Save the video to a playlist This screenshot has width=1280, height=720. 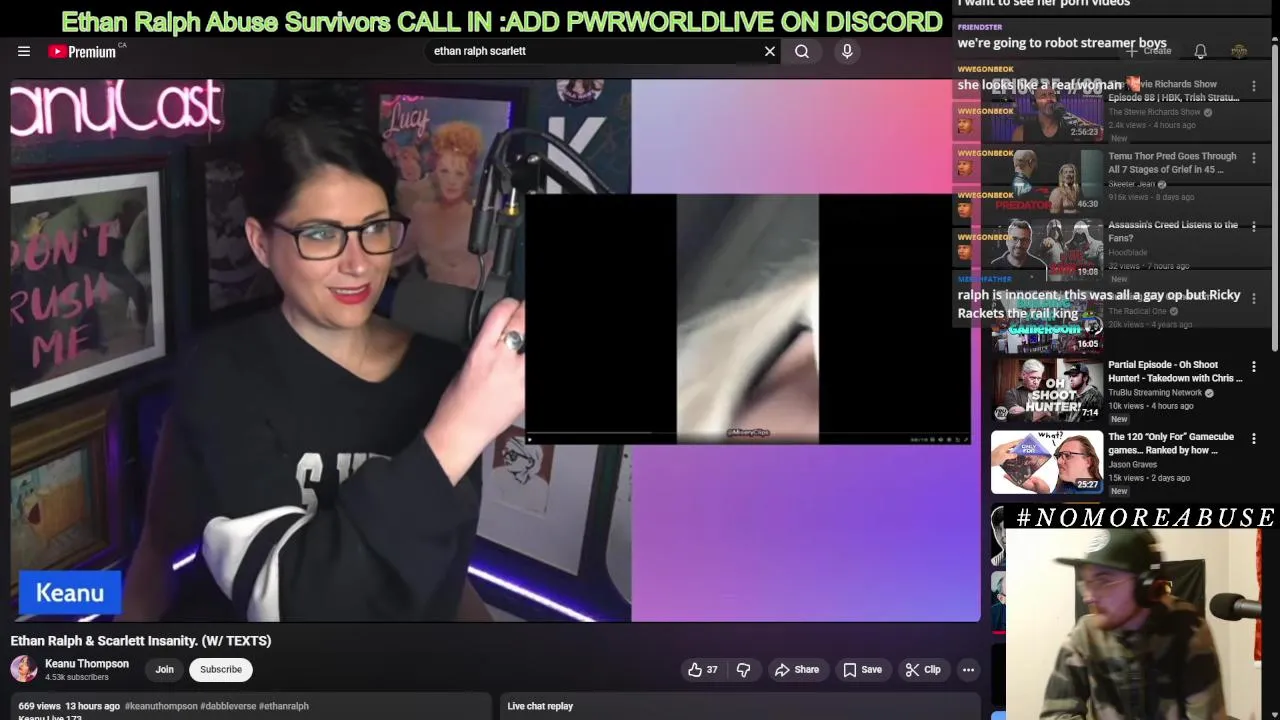(862, 670)
